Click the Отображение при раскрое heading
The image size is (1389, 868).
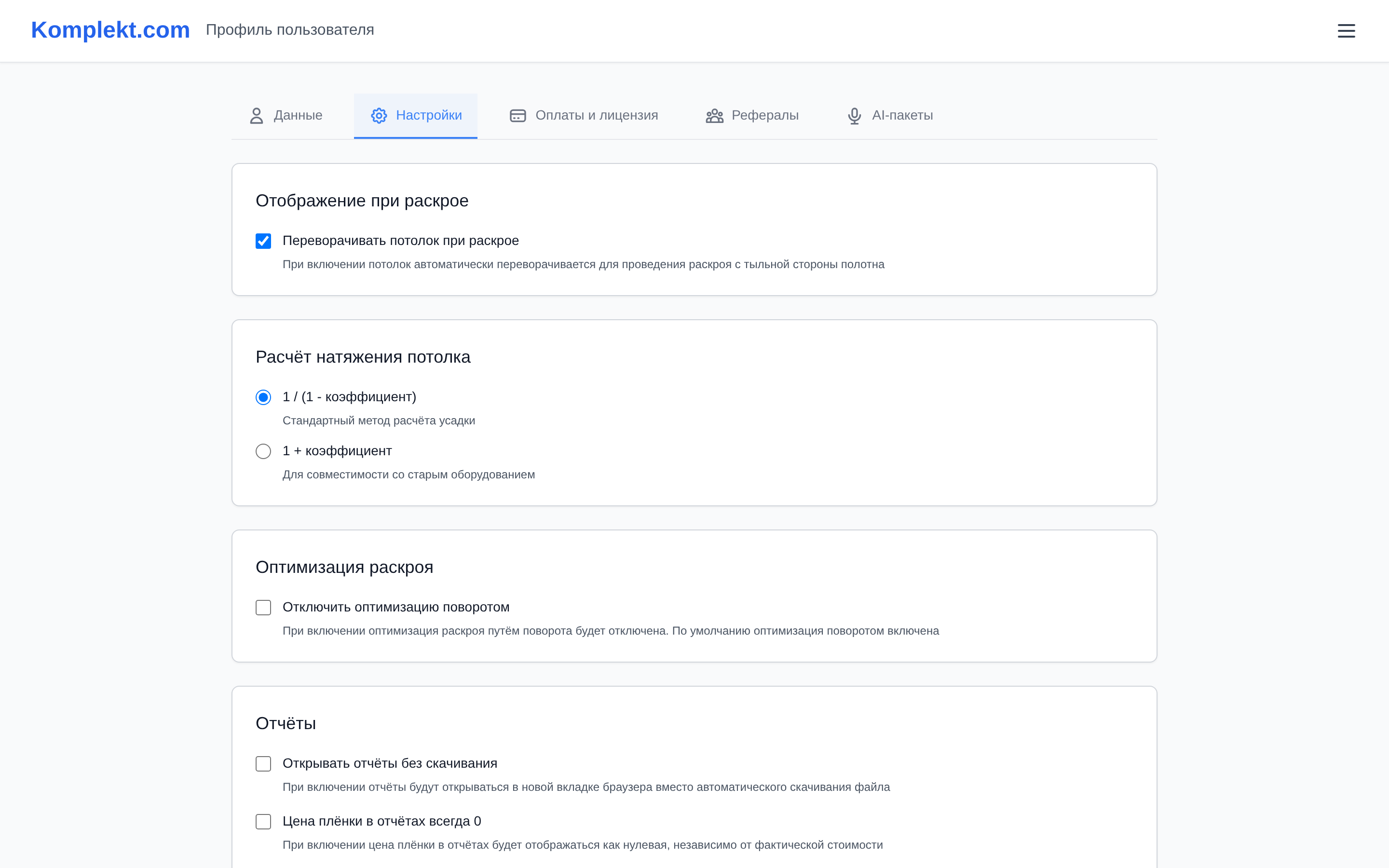pyautogui.click(x=362, y=201)
